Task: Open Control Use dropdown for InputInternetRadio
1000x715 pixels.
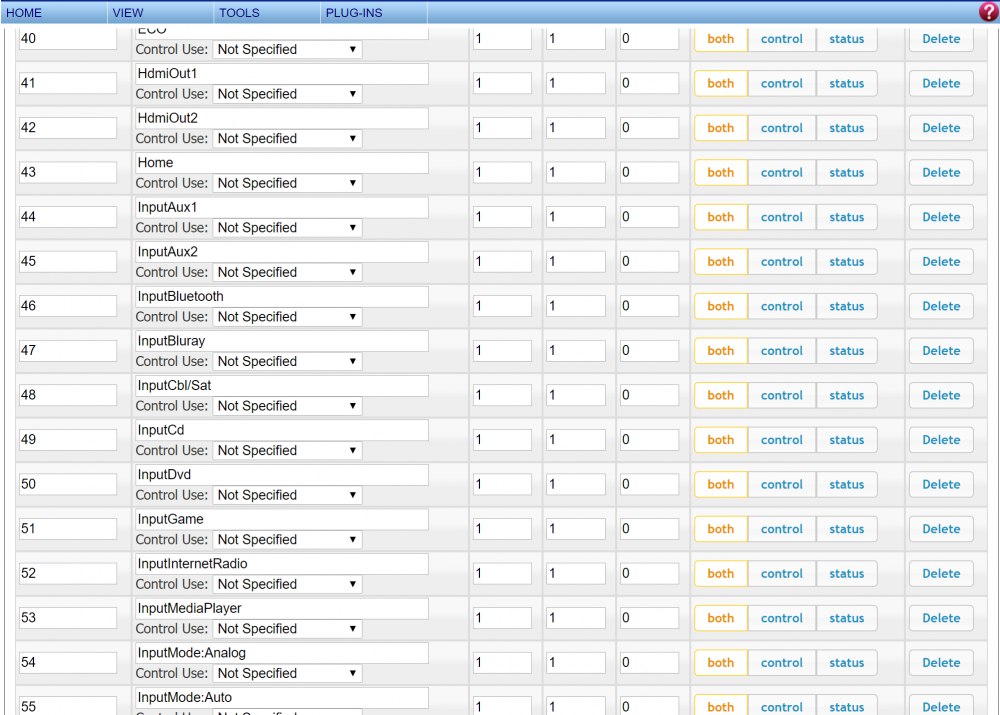Action: pos(287,585)
